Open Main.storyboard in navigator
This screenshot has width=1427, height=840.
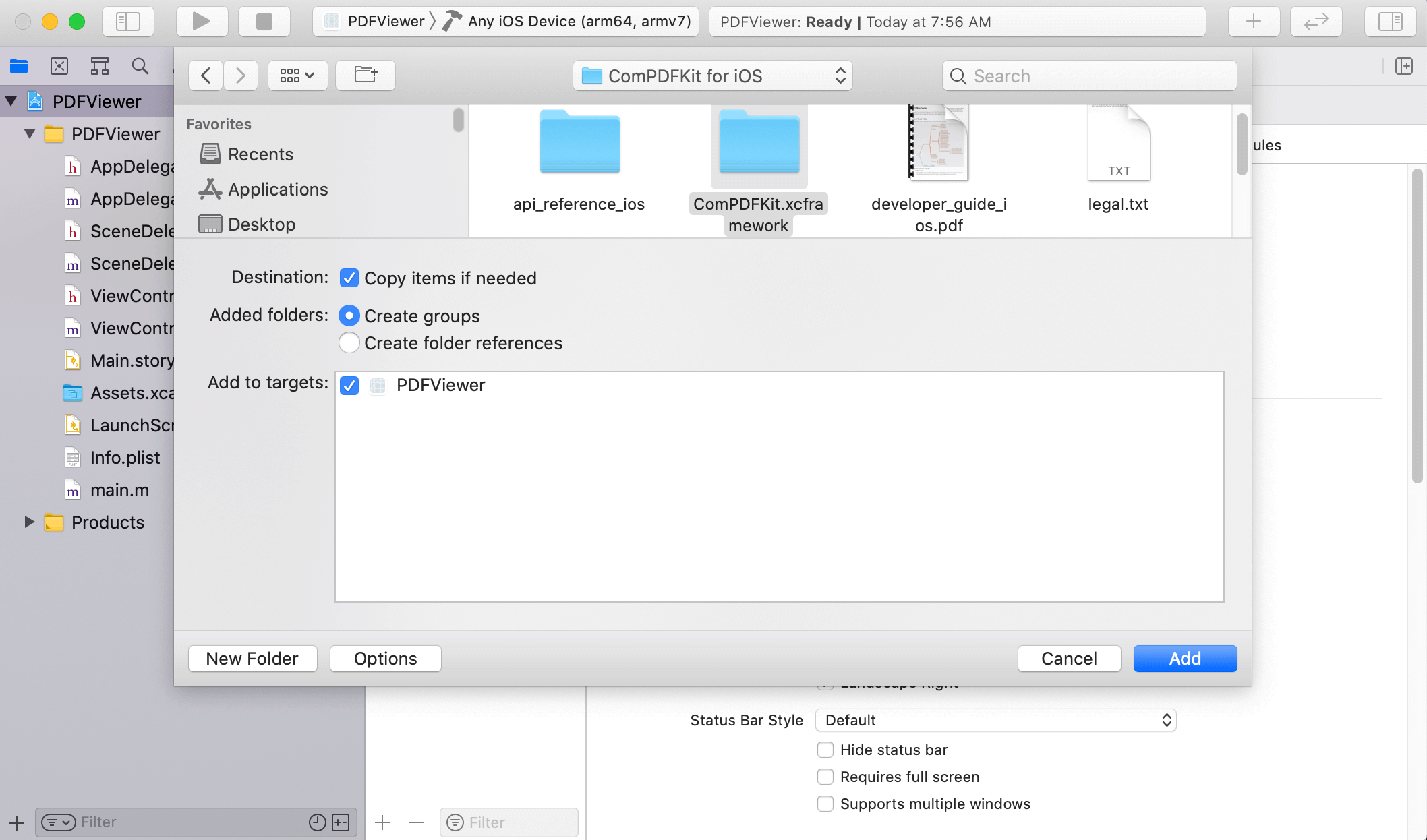coord(119,361)
